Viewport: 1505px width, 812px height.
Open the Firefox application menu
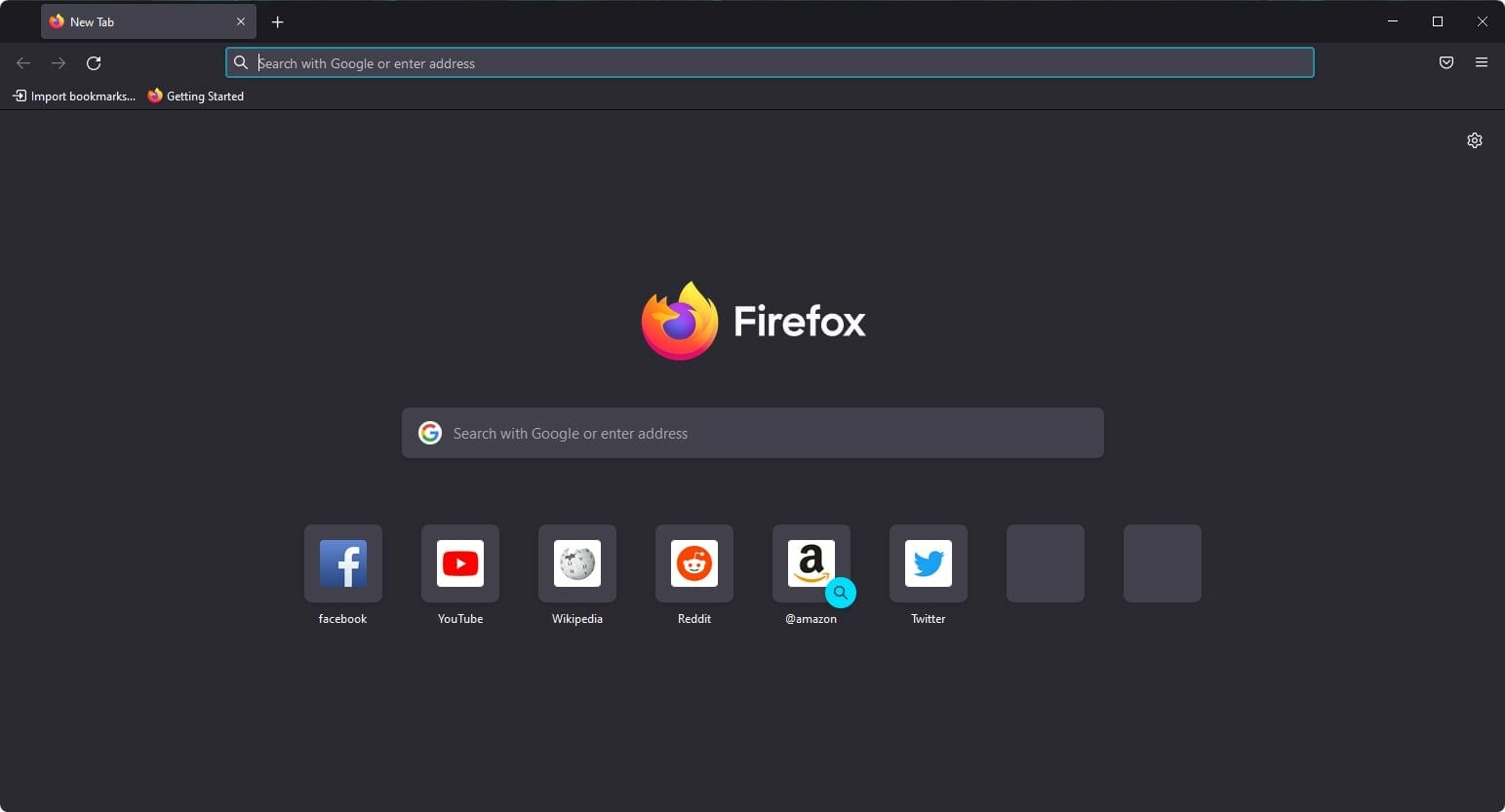(1482, 63)
